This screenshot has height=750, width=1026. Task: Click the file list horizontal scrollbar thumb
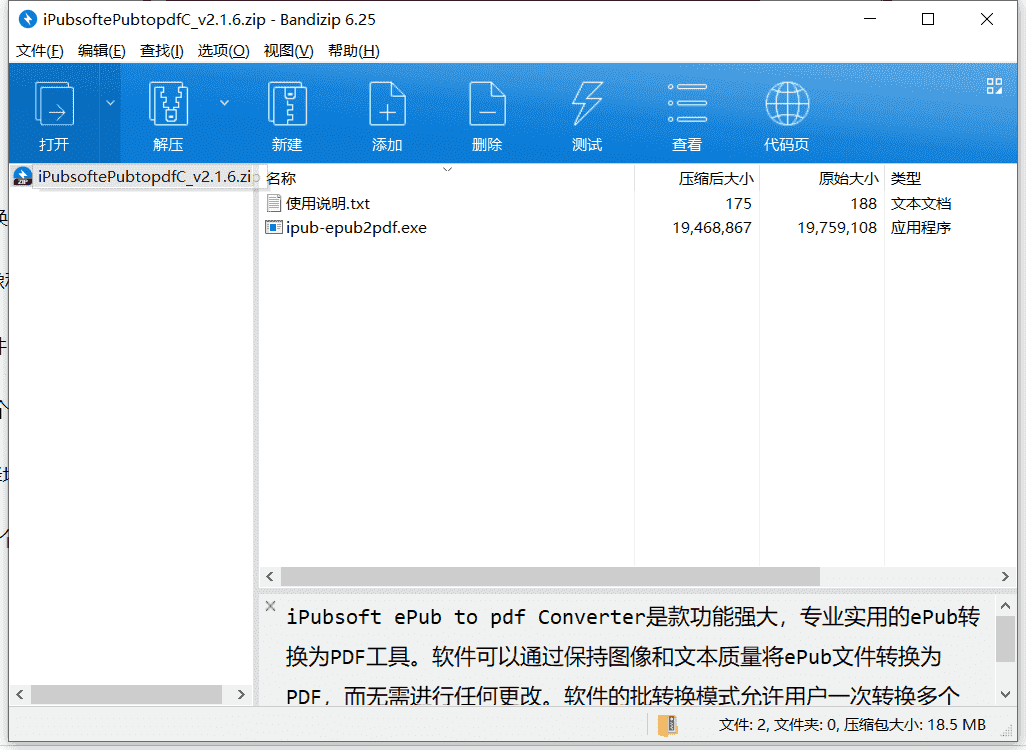(x=550, y=577)
